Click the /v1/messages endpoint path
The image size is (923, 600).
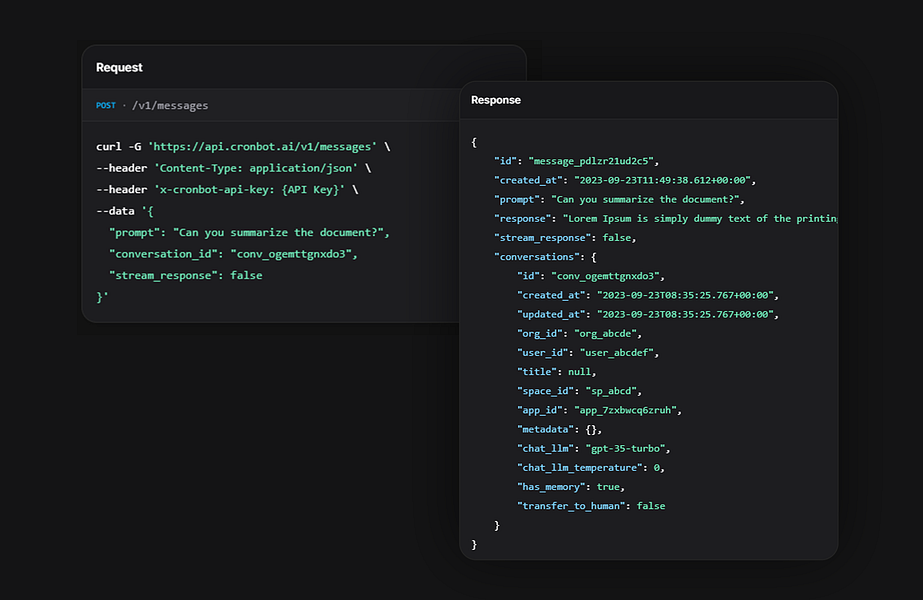170,105
